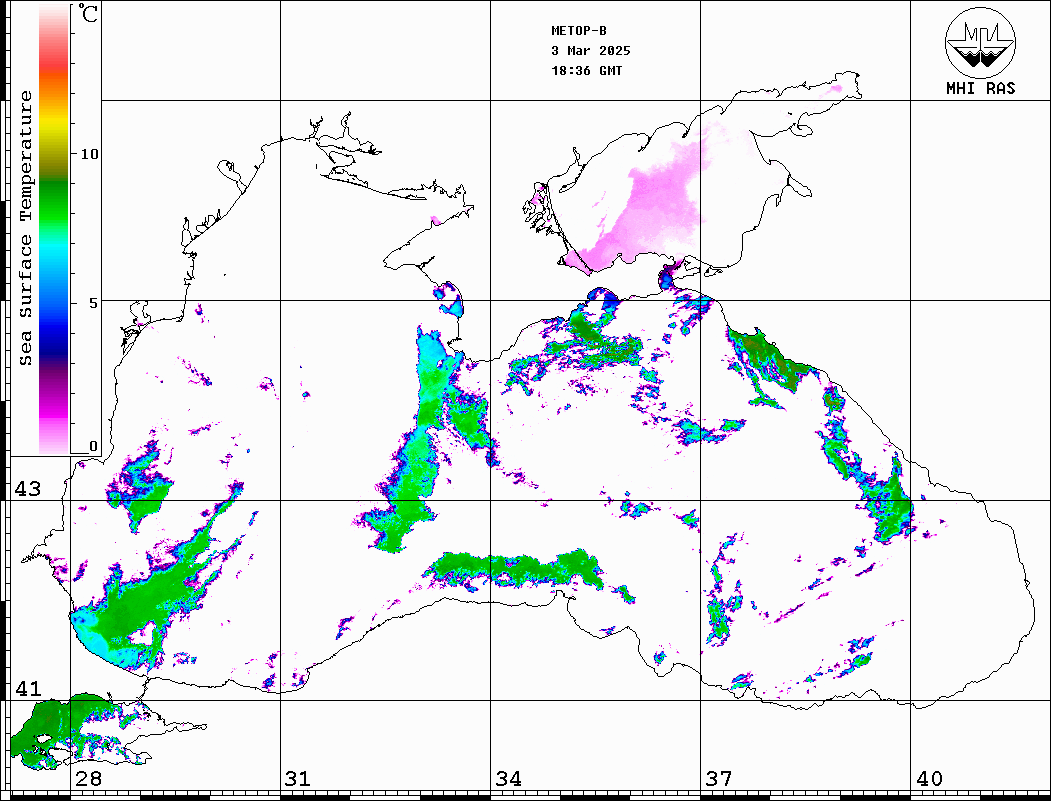Click latitude label '41'
1051x801 pixels.
[x=28, y=688]
